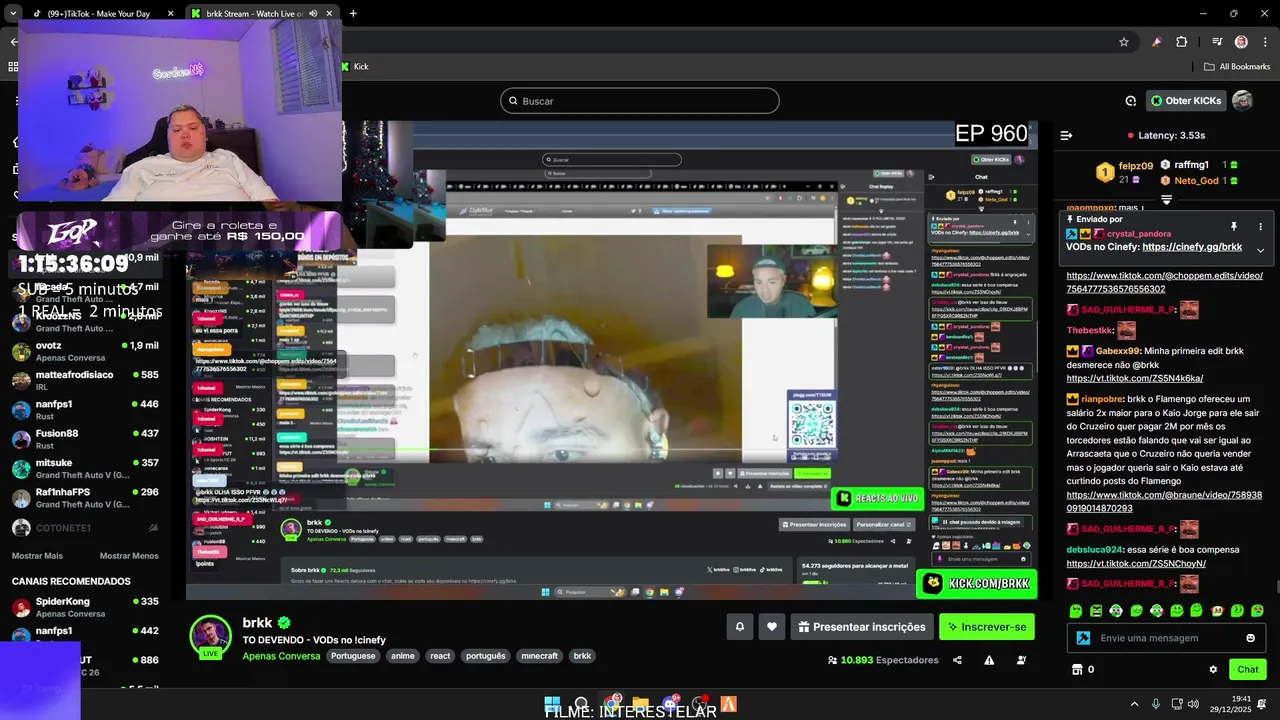
Task: Follow brkk with the heart button
Action: point(772,627)
